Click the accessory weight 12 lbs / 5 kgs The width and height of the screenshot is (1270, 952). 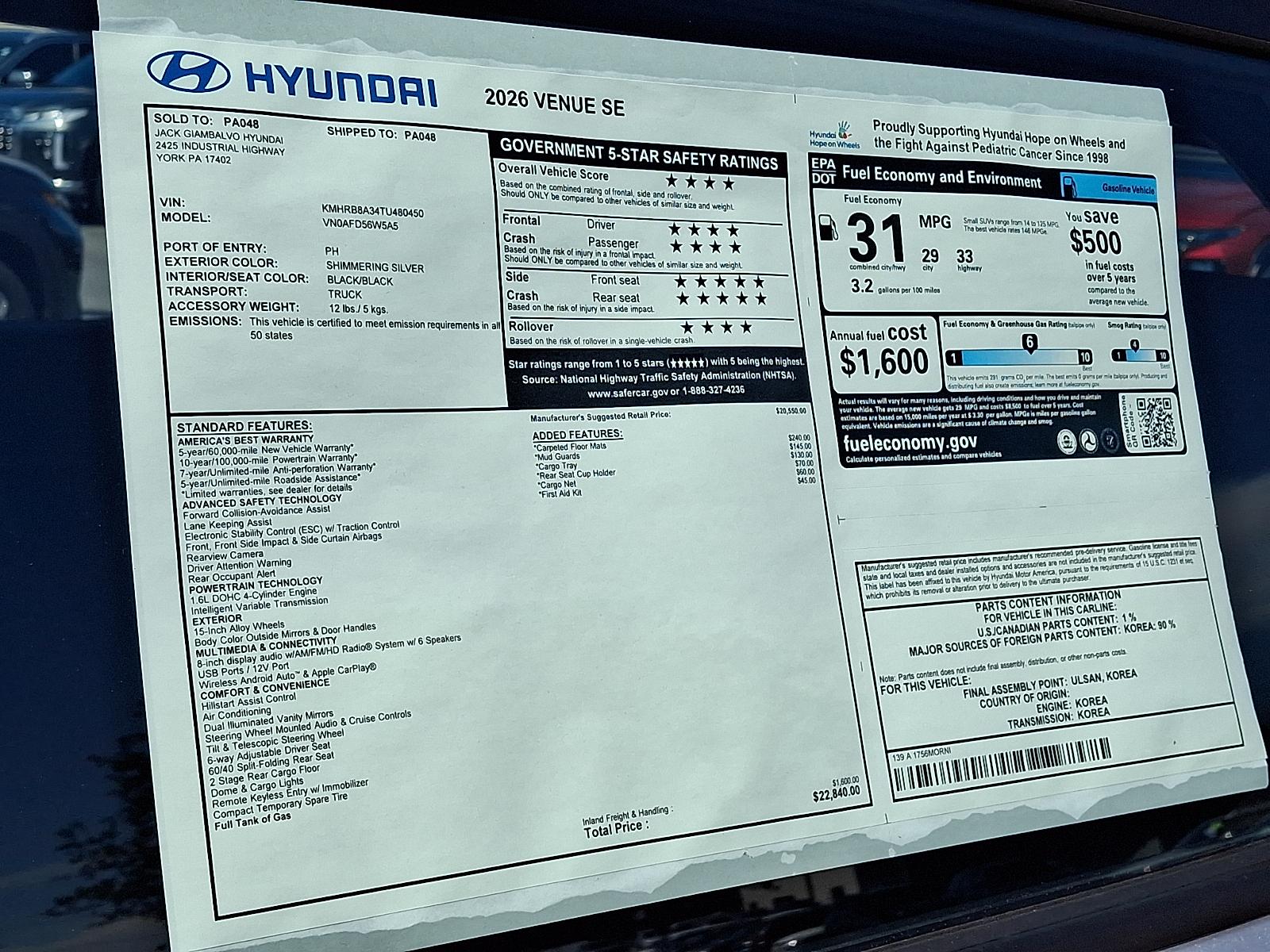(358, 309)
